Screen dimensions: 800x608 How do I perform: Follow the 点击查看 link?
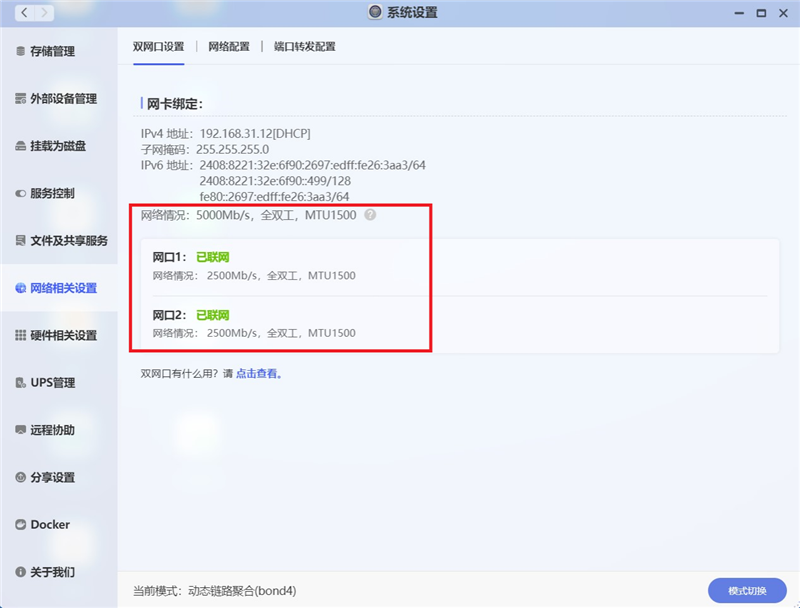258,374
